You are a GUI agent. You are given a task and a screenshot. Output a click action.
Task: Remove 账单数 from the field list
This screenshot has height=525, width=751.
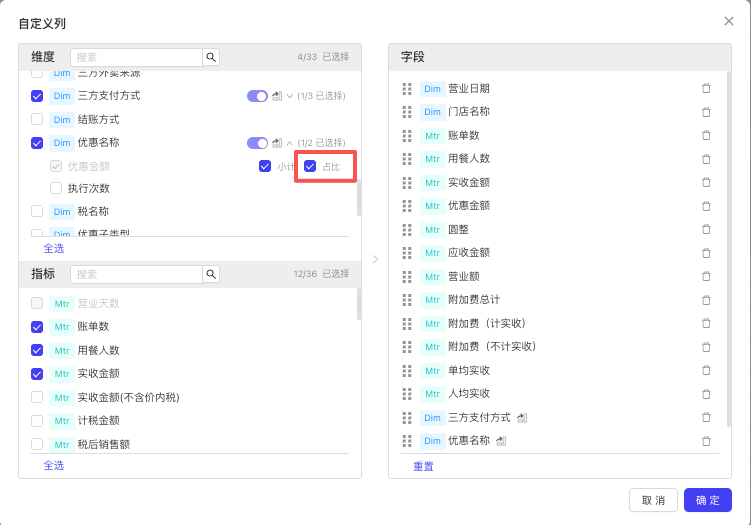pos(706,135)
